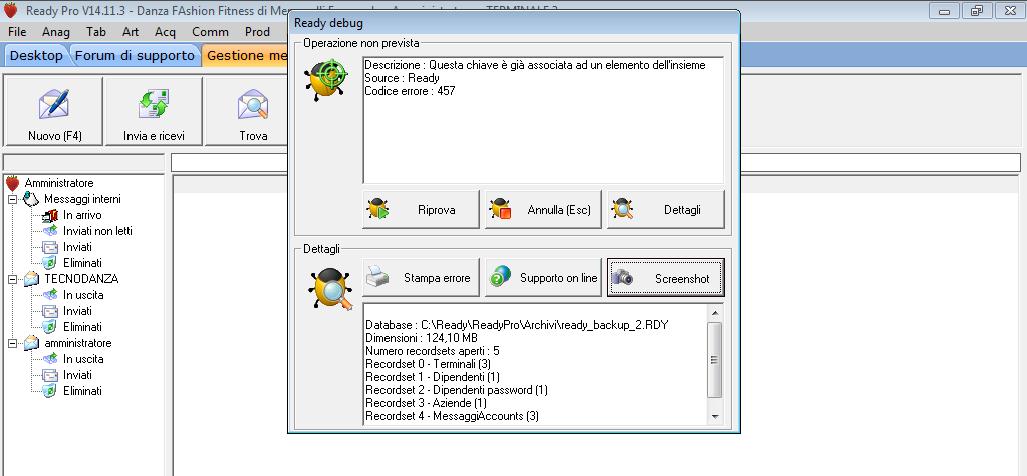The width and height of the screenshot is (1027, 476).
Task: Open Supporto on line
Action: pyautogui.click(x=543, y=278)
